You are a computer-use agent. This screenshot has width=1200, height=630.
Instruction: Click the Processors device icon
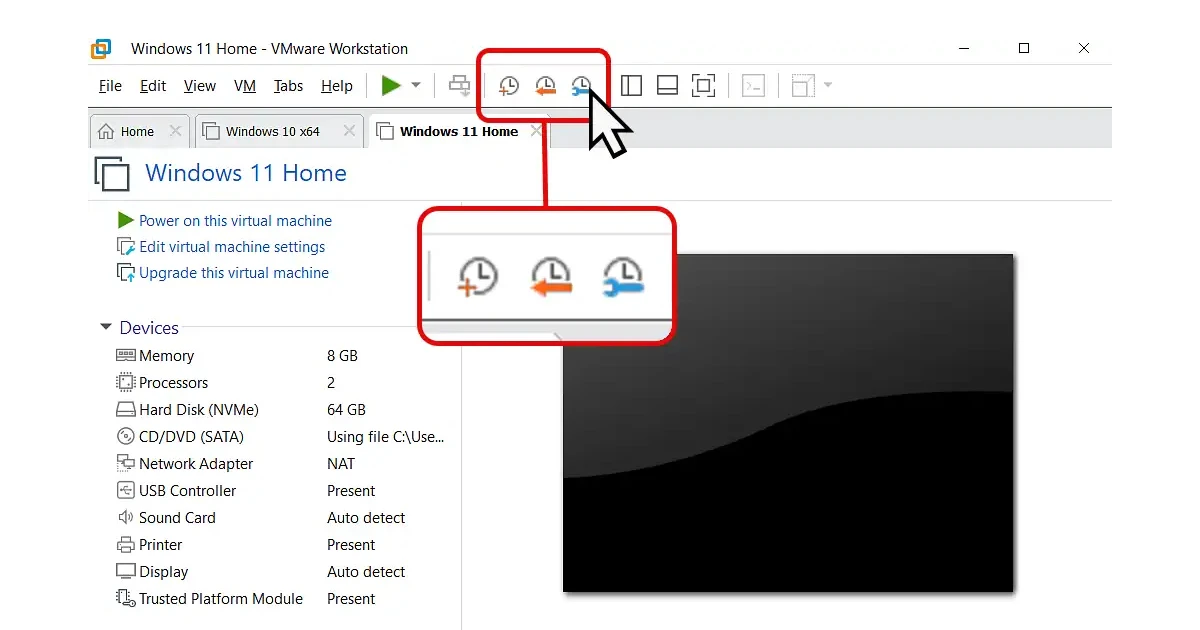click(x=126, y=382)
